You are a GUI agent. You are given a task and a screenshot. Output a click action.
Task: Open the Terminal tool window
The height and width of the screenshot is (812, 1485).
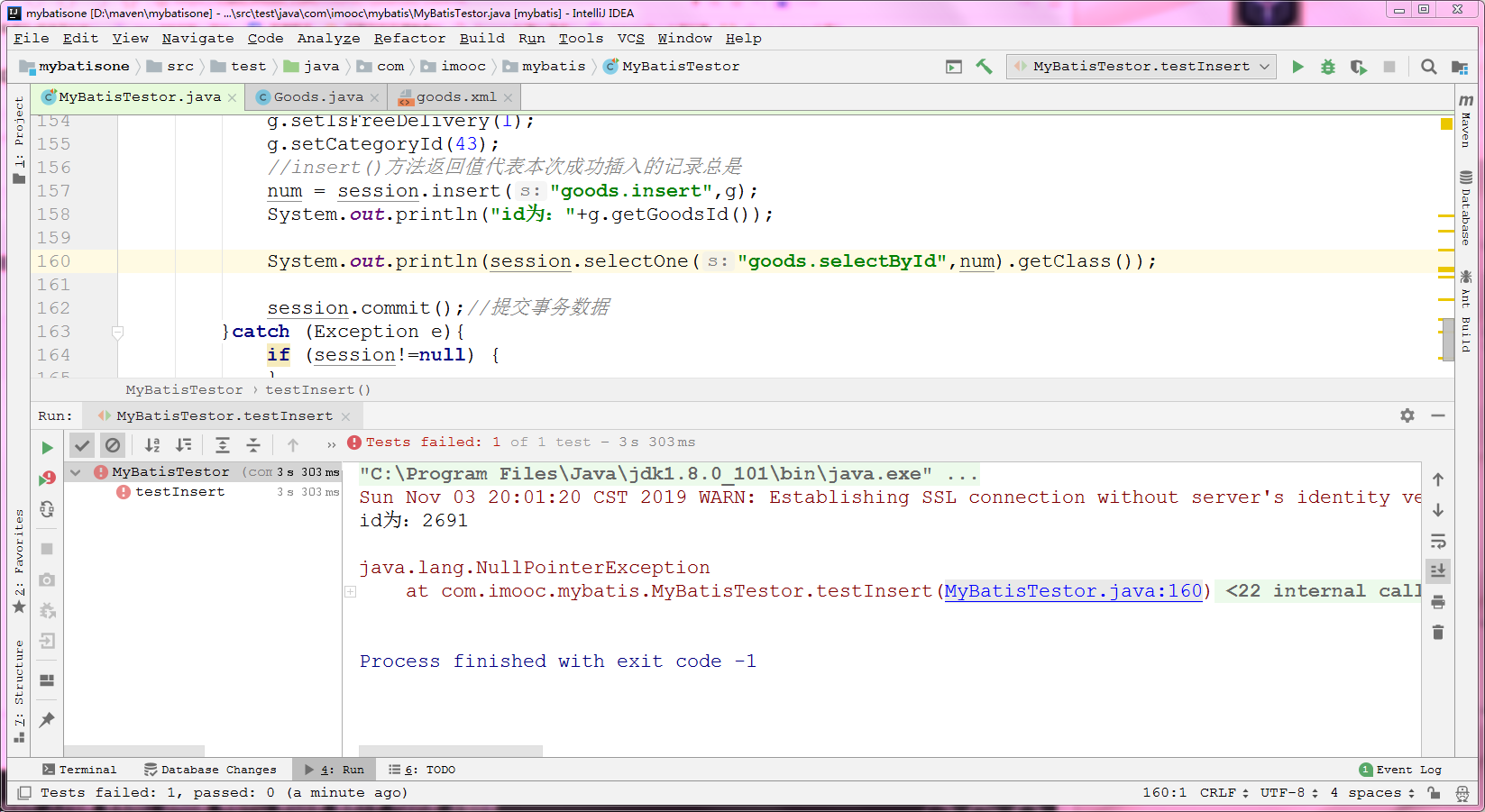tap(79, 770)
